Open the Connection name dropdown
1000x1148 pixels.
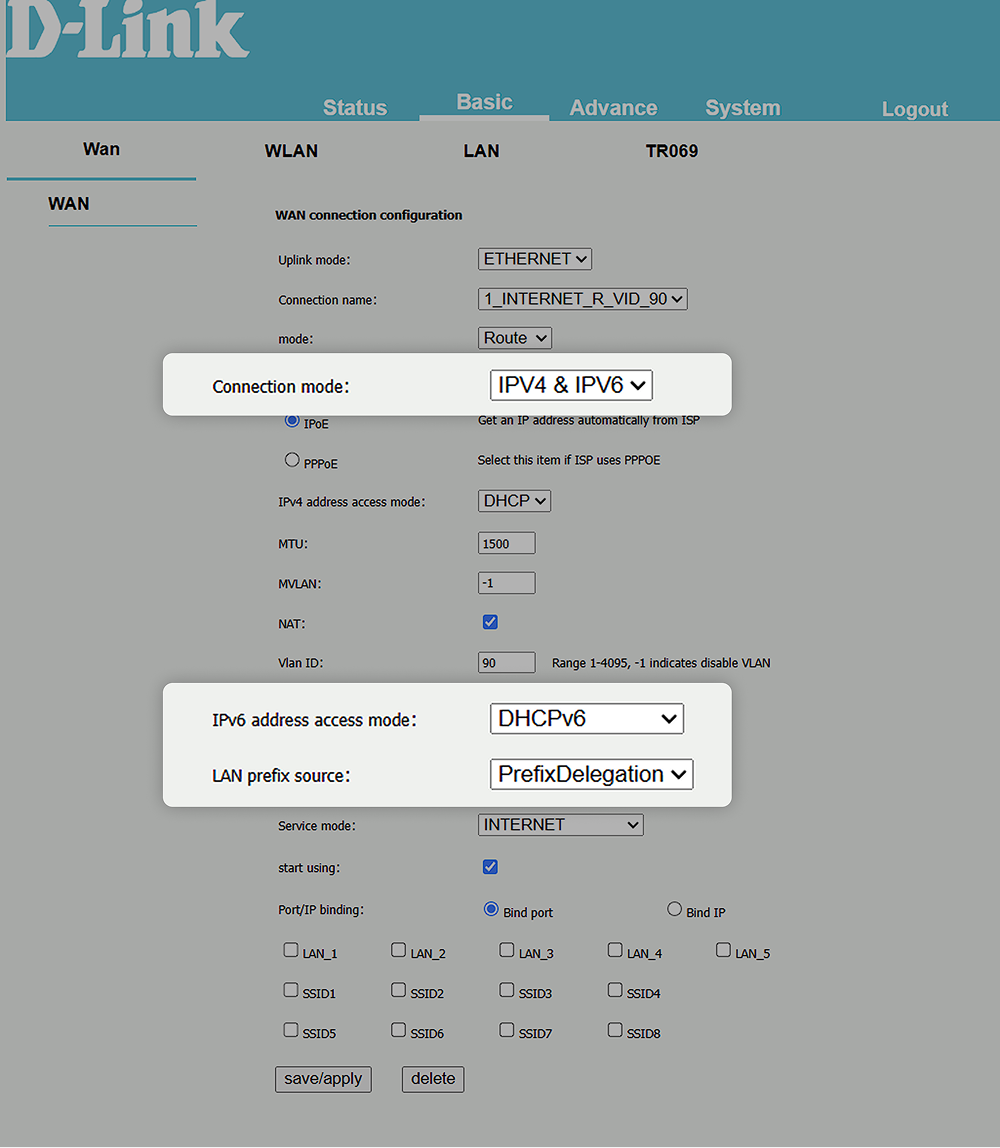[582, 299]
